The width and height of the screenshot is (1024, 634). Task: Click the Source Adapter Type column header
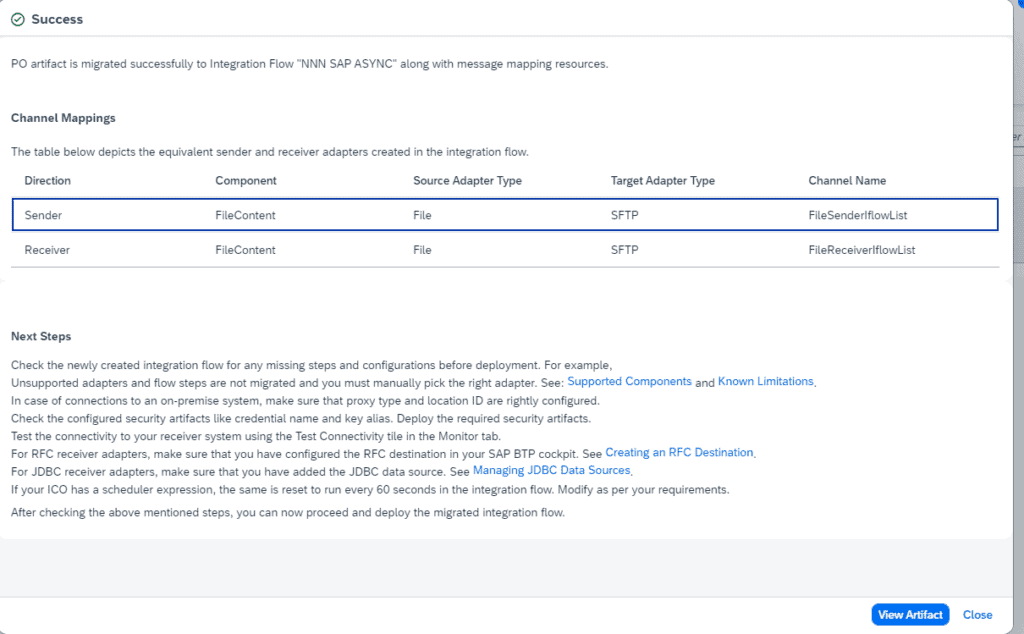pos(467,180)
